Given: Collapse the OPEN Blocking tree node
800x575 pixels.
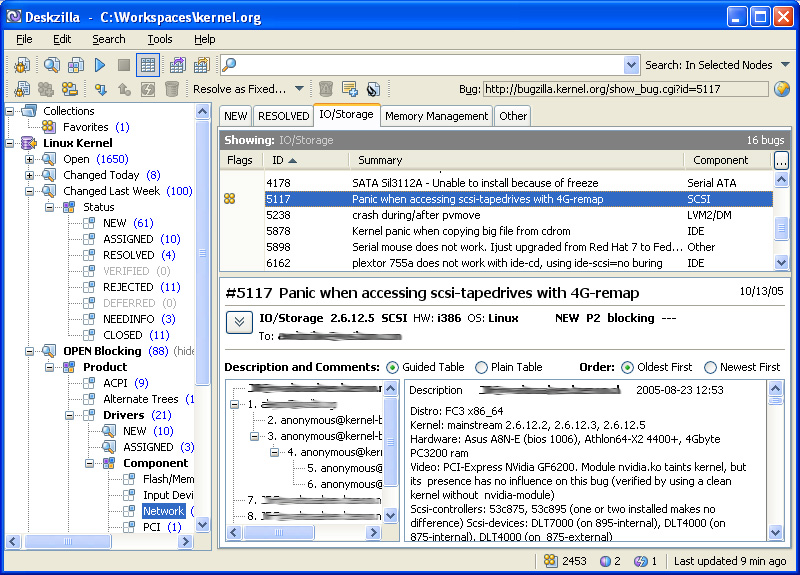Looking at the screenshot, I should pyautogui.click(x=30, y=351).
